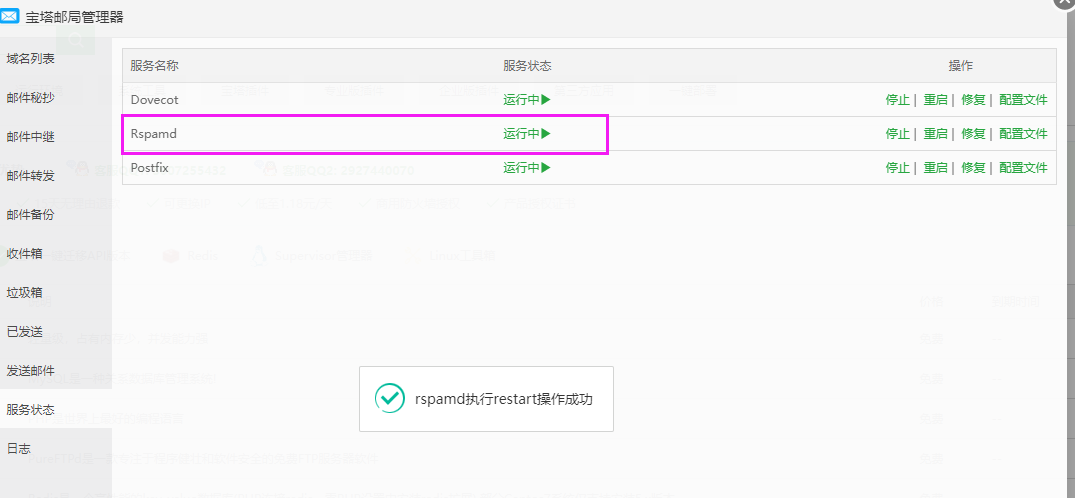Click Dovecot running status play icon
Image resolution: width=1075 pixels, height=498 pixels.
tap(546, 99)
